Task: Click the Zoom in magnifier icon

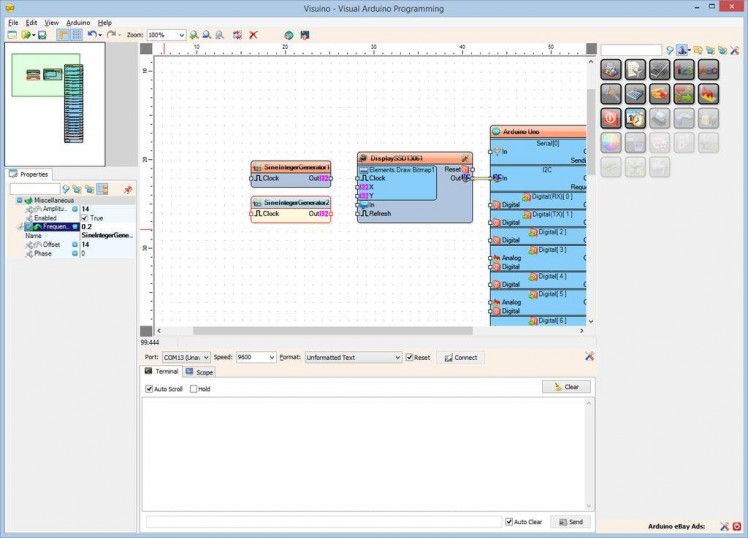Action: point(194,35)
